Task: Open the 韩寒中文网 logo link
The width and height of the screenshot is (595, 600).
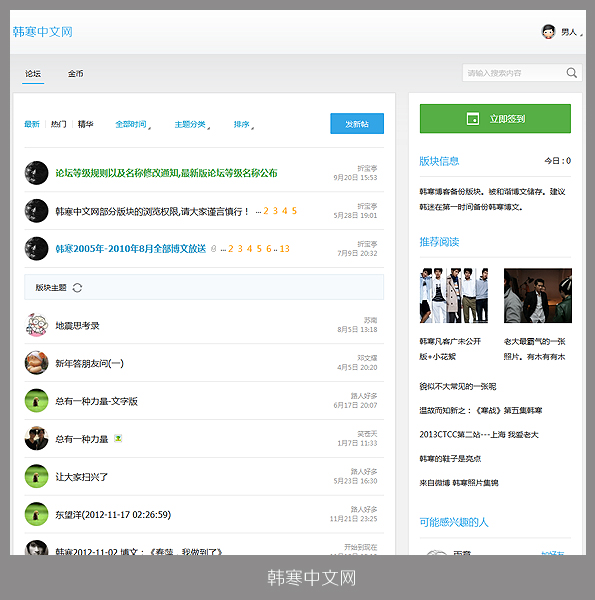Action: [x=42, y=32]
